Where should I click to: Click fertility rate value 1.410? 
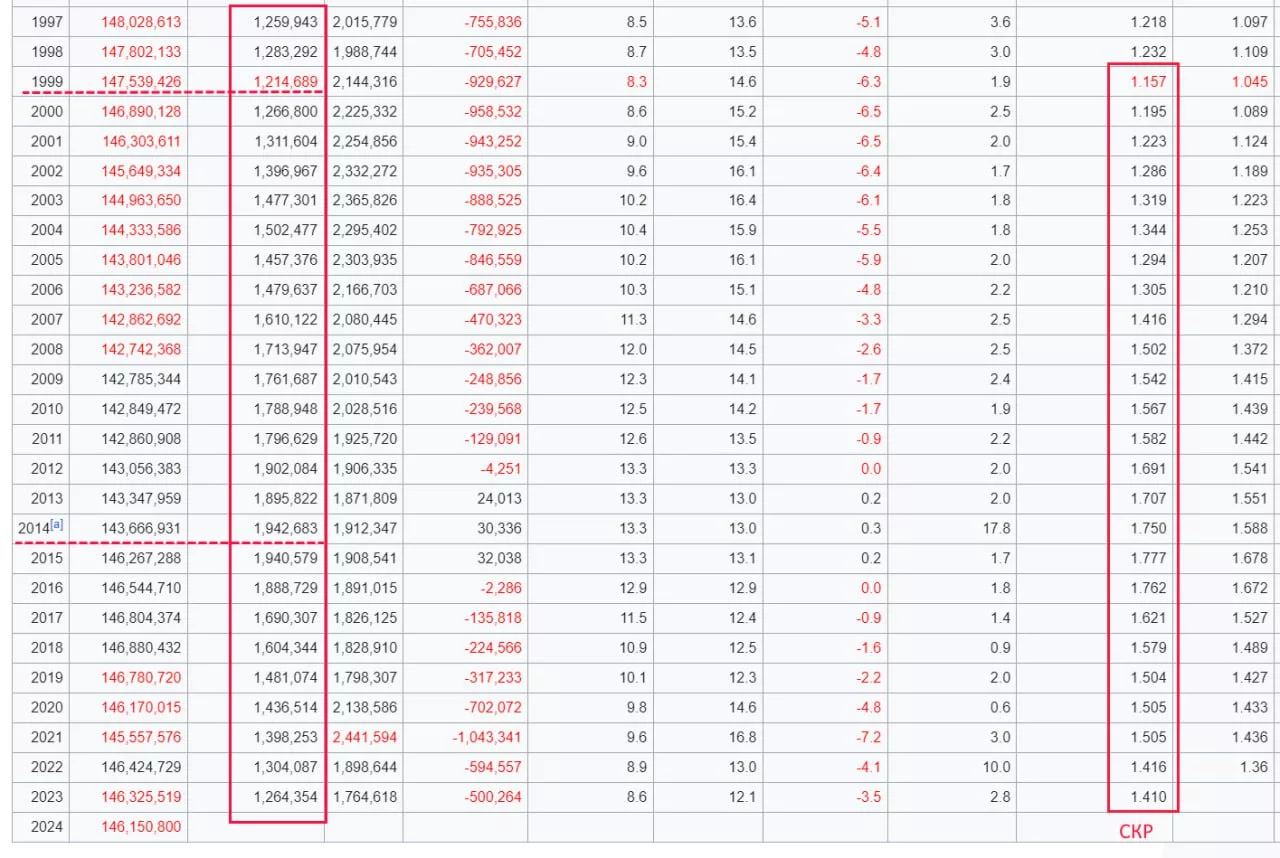tap(1148, 797)
